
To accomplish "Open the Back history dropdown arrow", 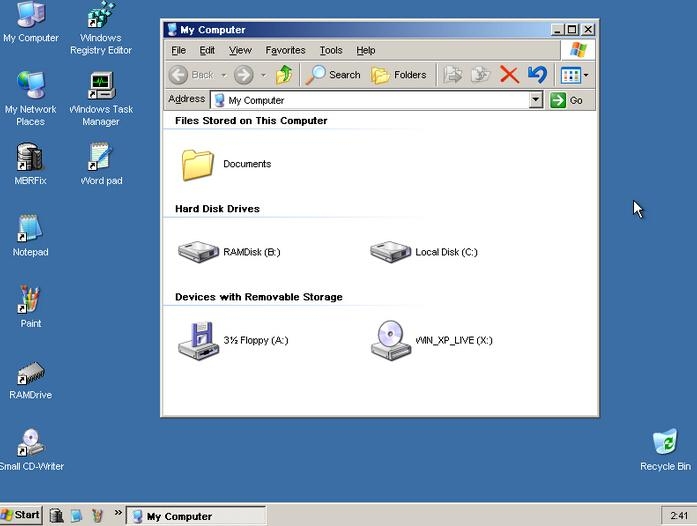I will pos(224,75).
